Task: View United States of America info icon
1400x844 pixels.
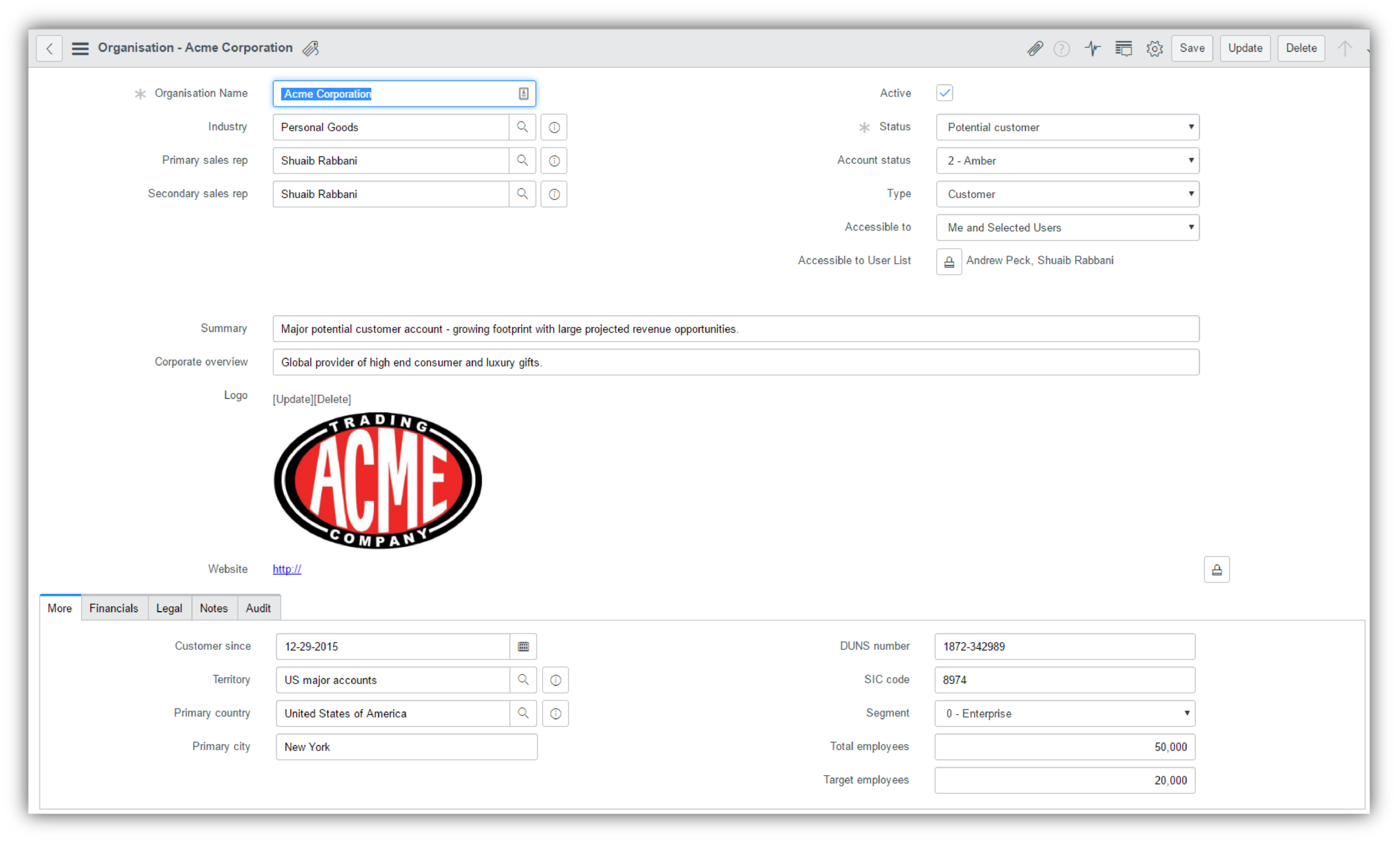Action: (556, 714)
